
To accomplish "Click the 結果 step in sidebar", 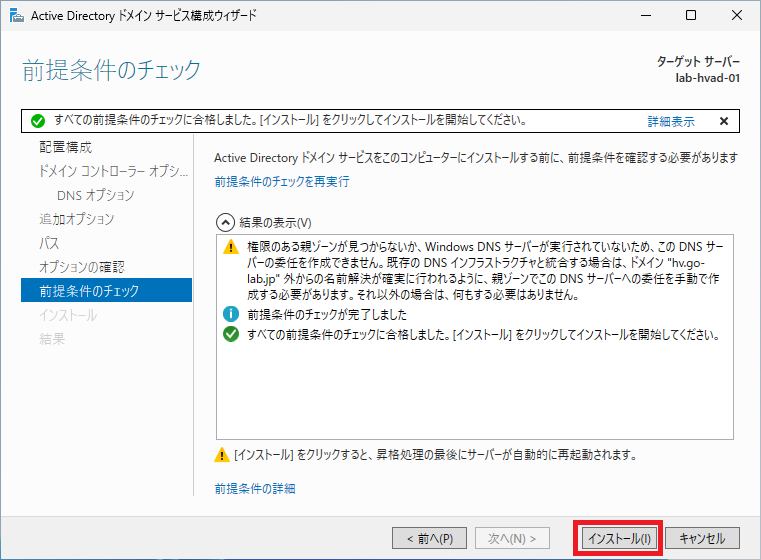I will point(52,339).
